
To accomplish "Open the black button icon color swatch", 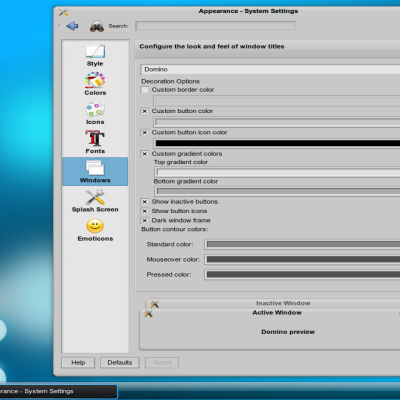I will pyautogui.click(x=277, y=143).
